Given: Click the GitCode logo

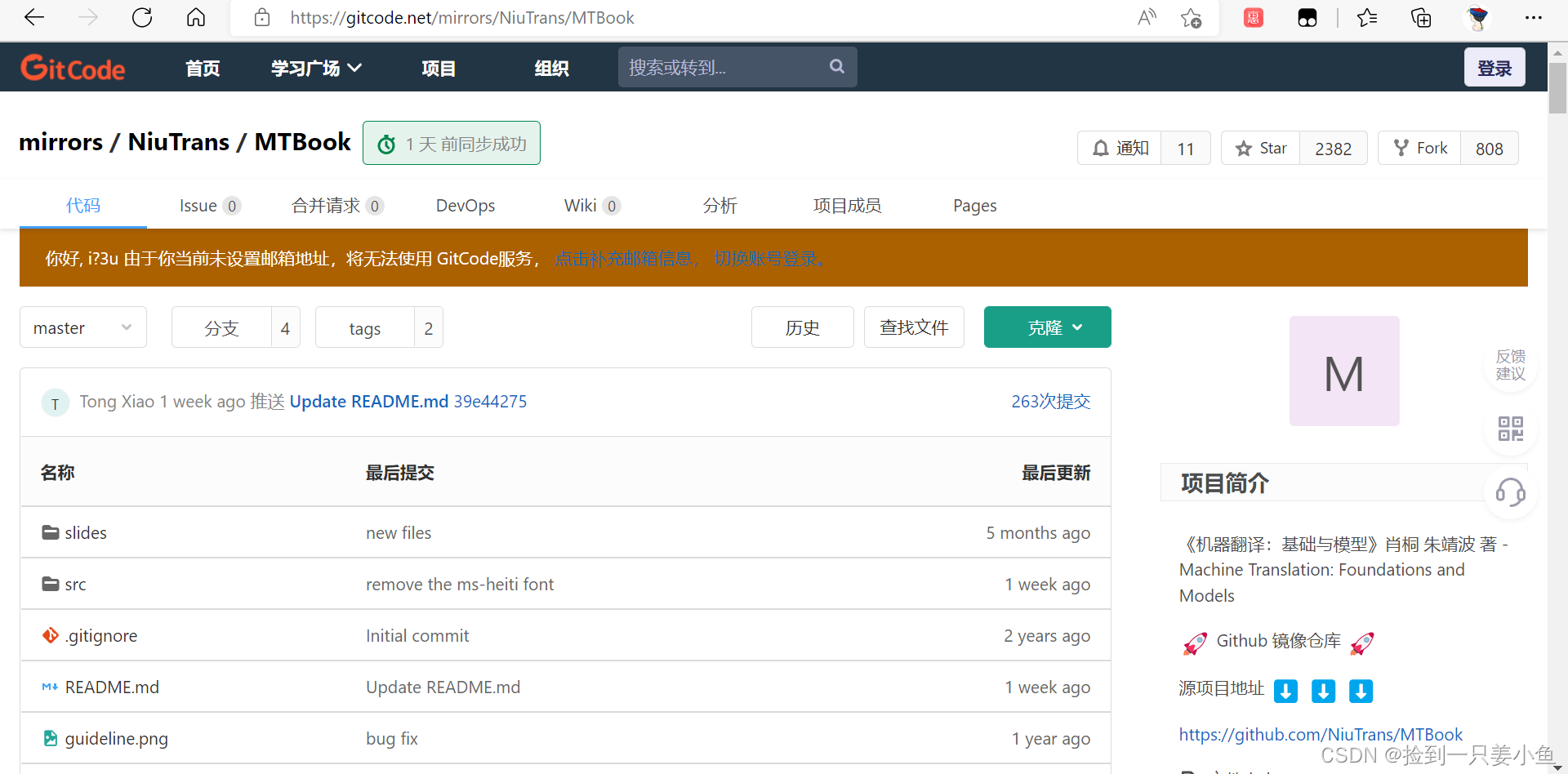Looking at the screenshot, I should (73, 67).
